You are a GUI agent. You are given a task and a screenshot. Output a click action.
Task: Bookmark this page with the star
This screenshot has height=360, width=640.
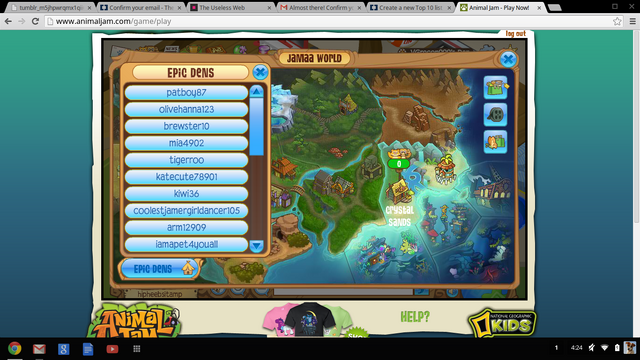pyautogui.click(x=617, y=21)
